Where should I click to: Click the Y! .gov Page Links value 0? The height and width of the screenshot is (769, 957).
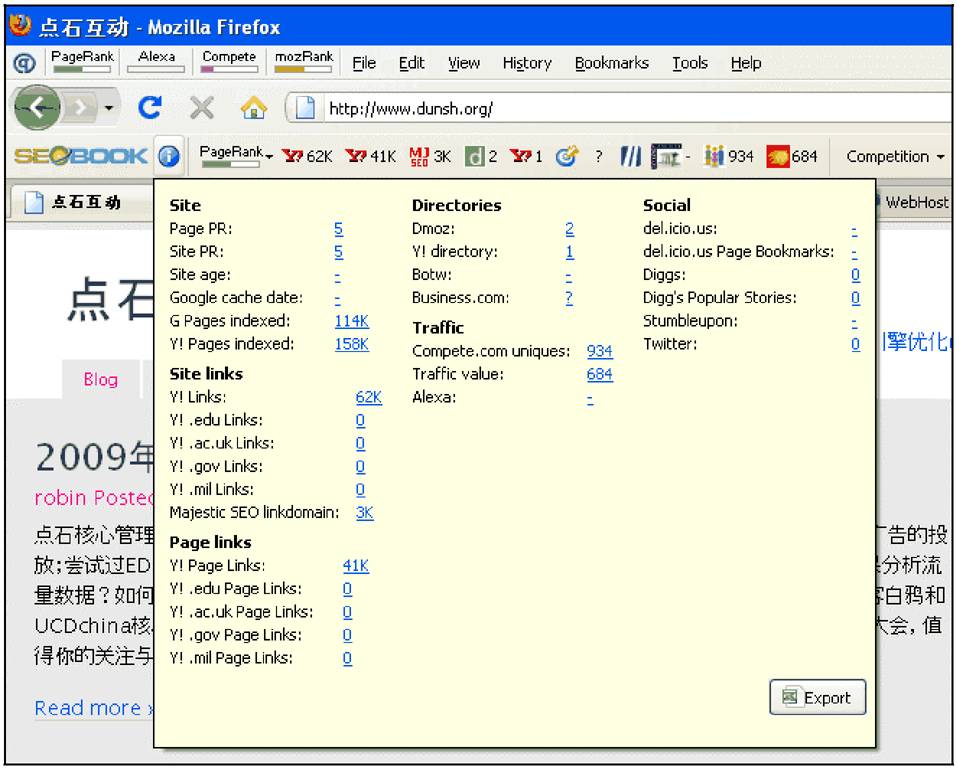tap(347, 635)
